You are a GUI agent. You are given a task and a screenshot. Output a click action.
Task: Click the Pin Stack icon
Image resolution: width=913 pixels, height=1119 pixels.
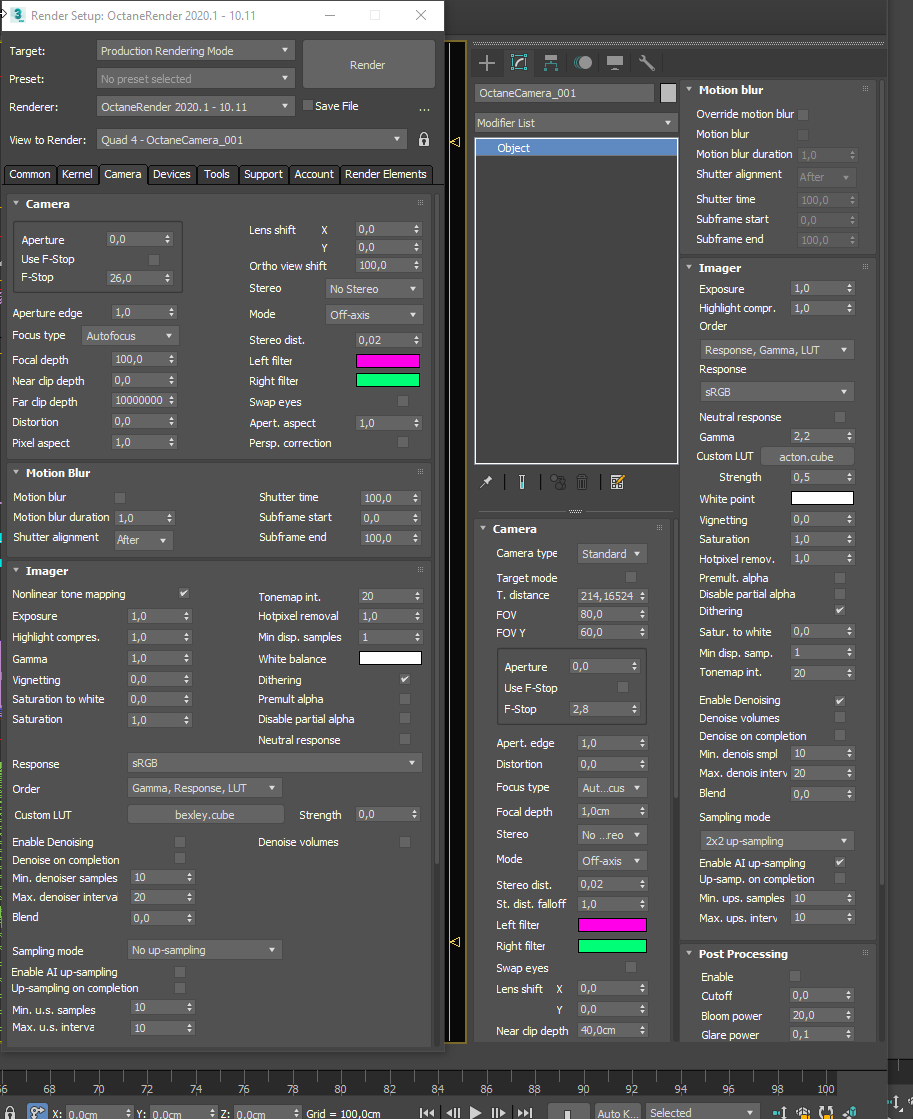click(x=486, y=482)
